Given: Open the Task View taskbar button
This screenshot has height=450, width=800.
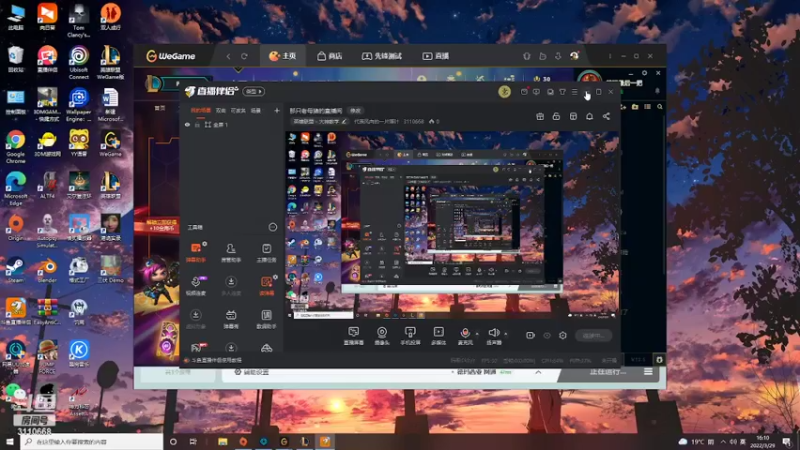Looking at the screenshot, I should pos(193,442).
